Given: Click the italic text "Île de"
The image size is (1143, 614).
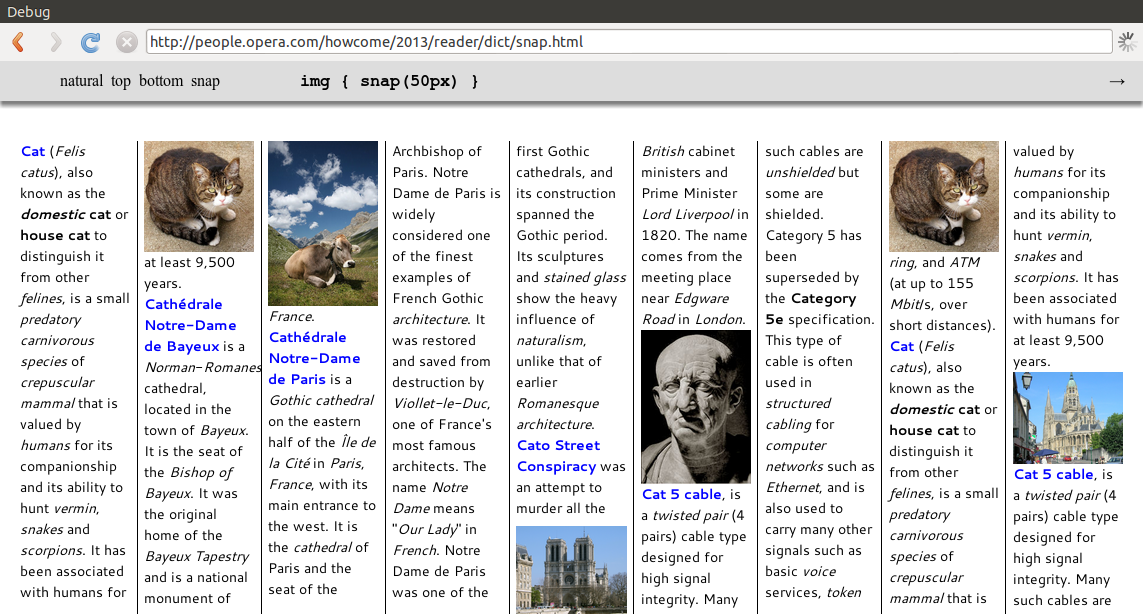Looking at the screenshot, I should click(359, 443).
